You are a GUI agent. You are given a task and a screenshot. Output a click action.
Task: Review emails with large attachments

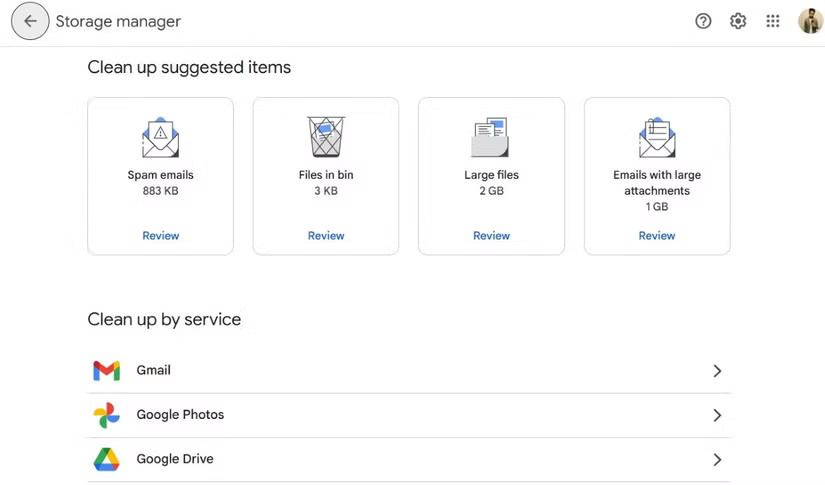click(x=657, y=236)
